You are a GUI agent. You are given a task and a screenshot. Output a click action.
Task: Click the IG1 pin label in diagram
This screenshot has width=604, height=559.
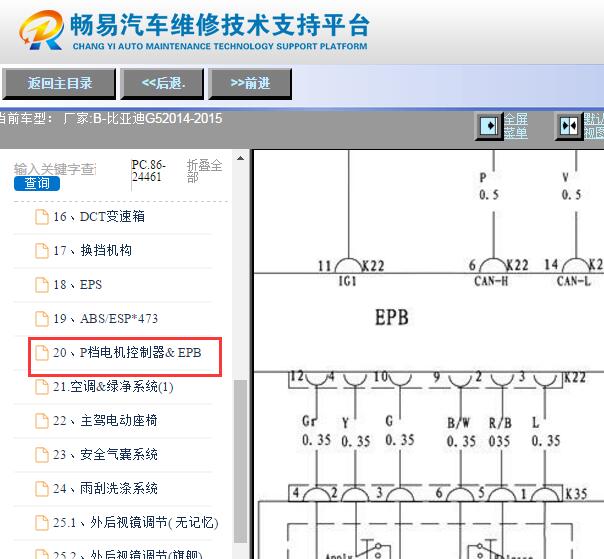pos(347,281)
